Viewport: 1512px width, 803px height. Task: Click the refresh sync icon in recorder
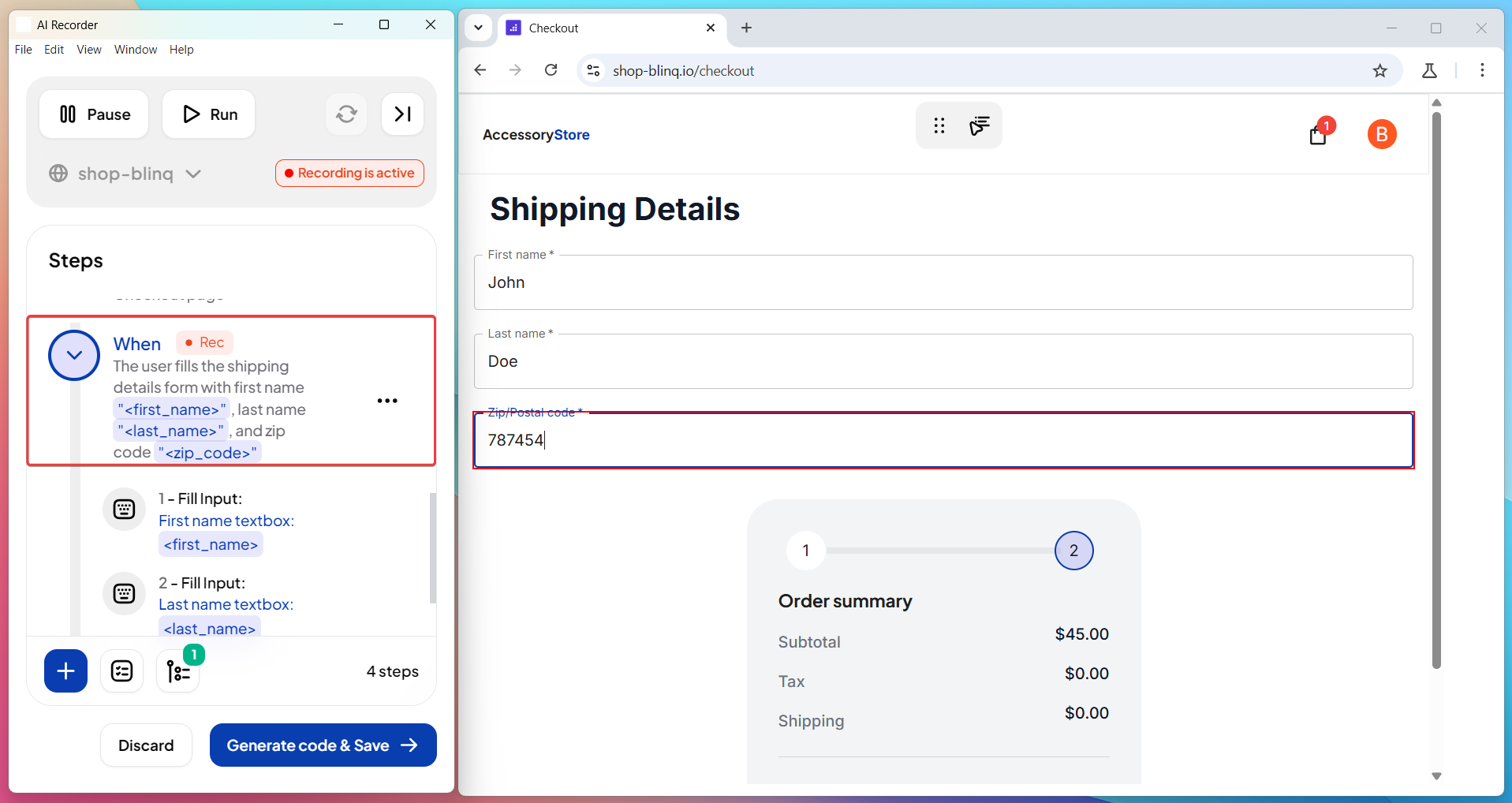pos(346,114)
